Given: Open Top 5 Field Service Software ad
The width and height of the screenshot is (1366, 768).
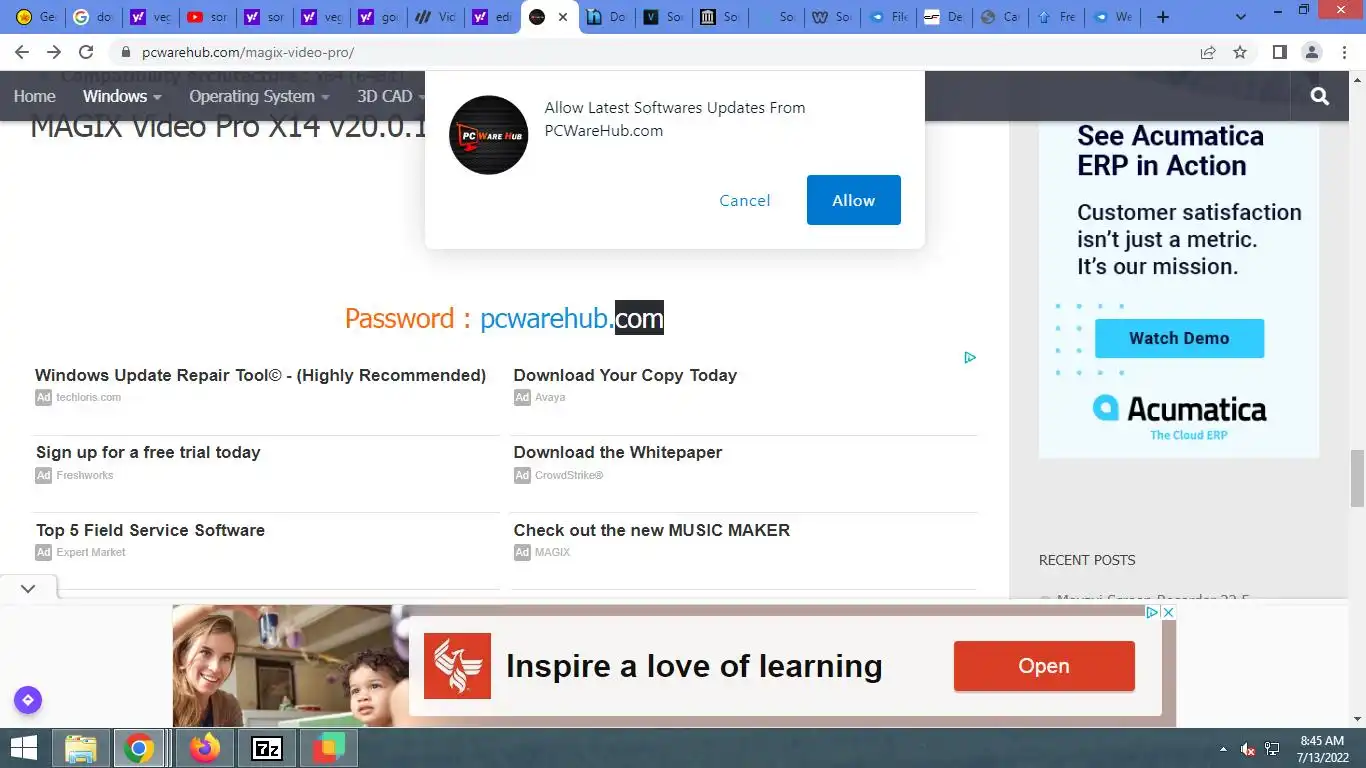Looking at the screenshot, I should pyautogui.click(x=150, y=530).
